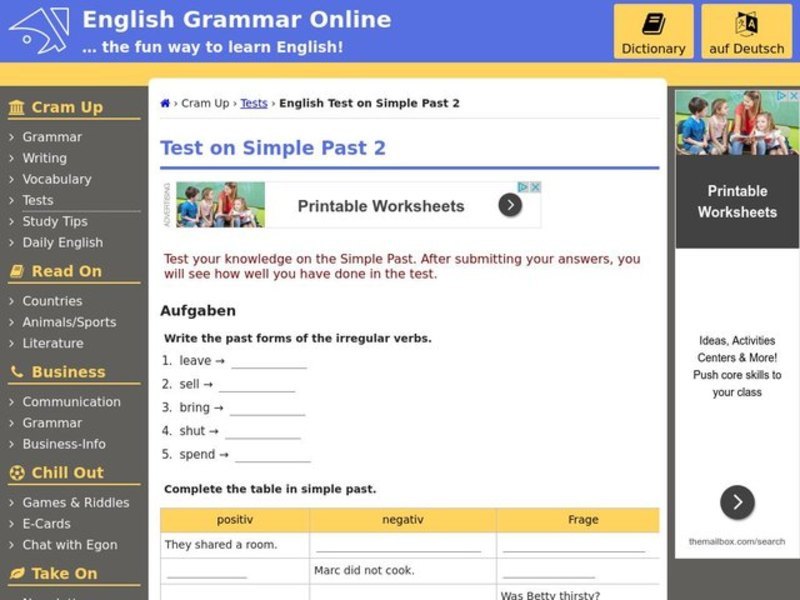
Task: Click the bank icon beside Cram Up
Action: [18, 107]
